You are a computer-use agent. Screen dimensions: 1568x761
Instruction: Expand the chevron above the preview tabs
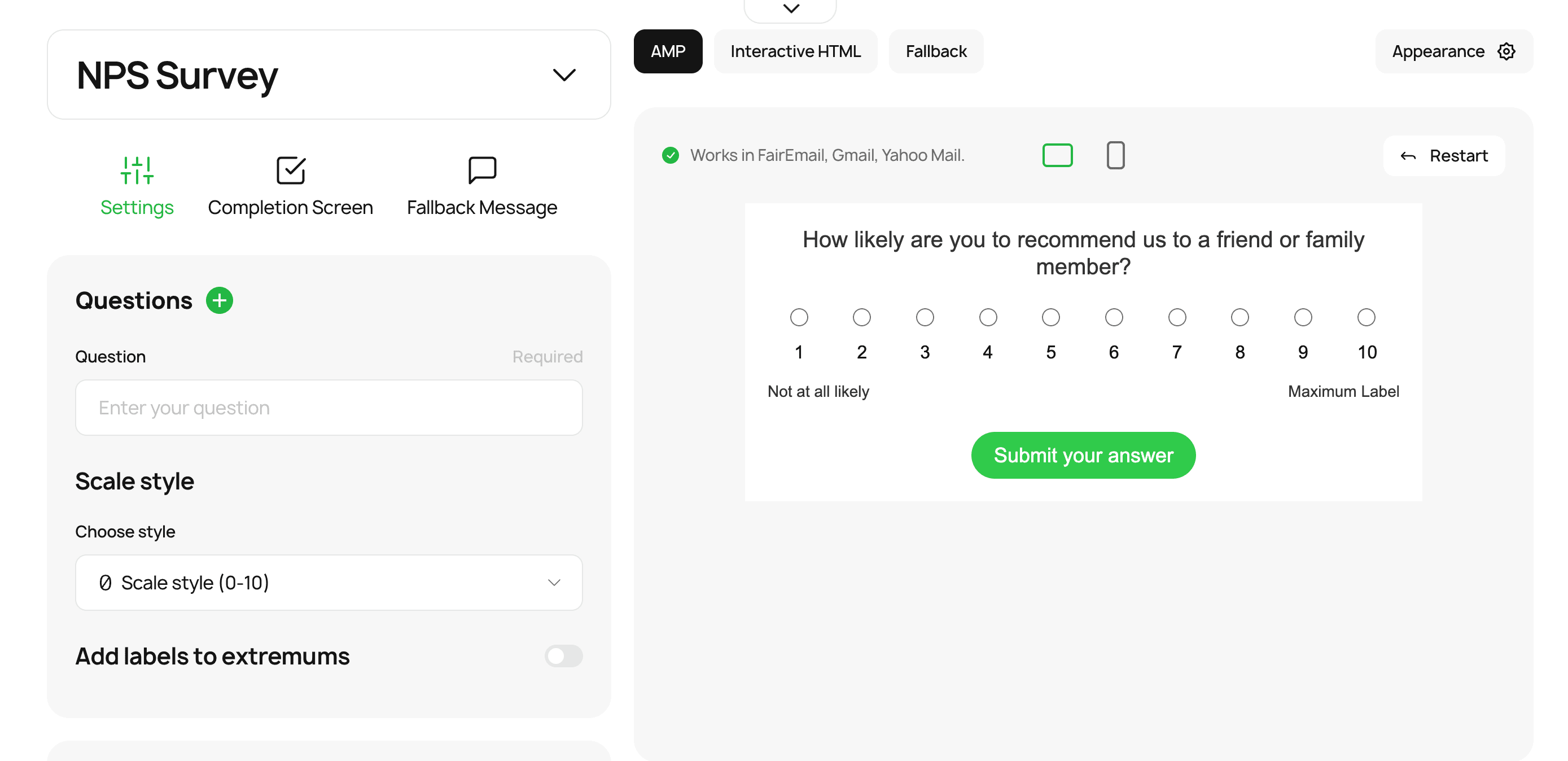coord(790,8)
